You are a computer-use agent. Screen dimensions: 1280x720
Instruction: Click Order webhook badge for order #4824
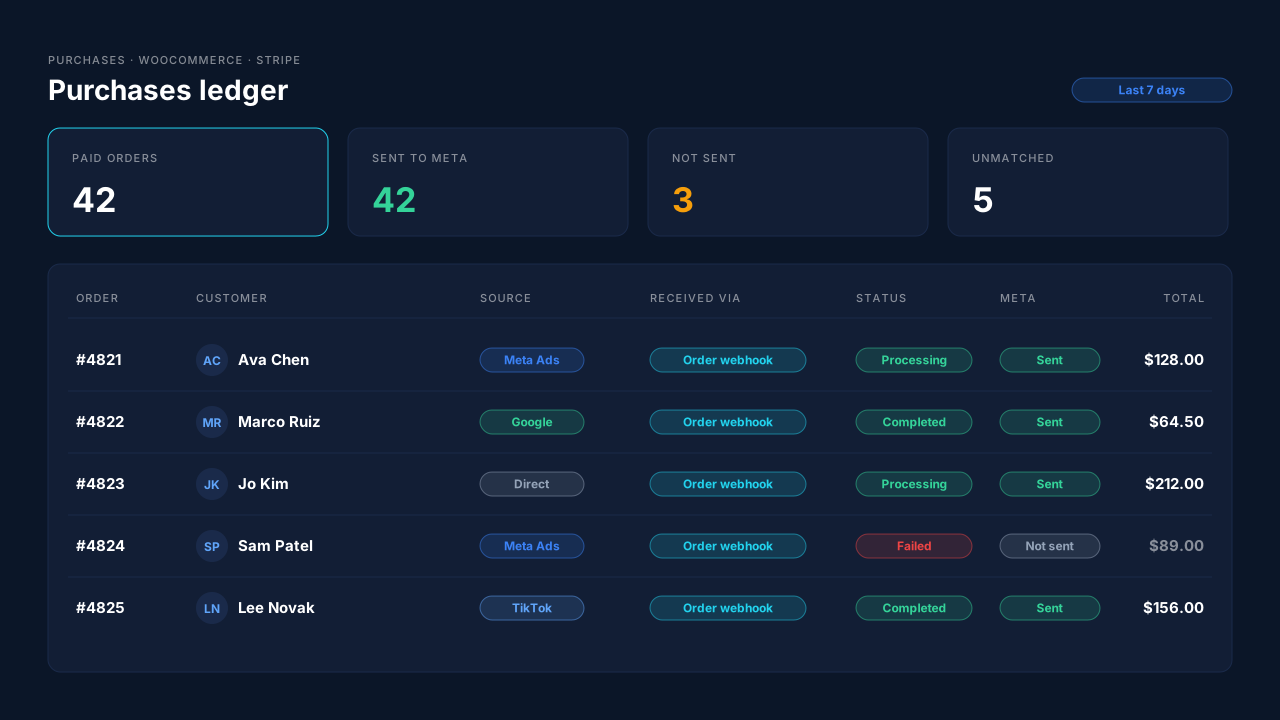(x=728, y=546)
